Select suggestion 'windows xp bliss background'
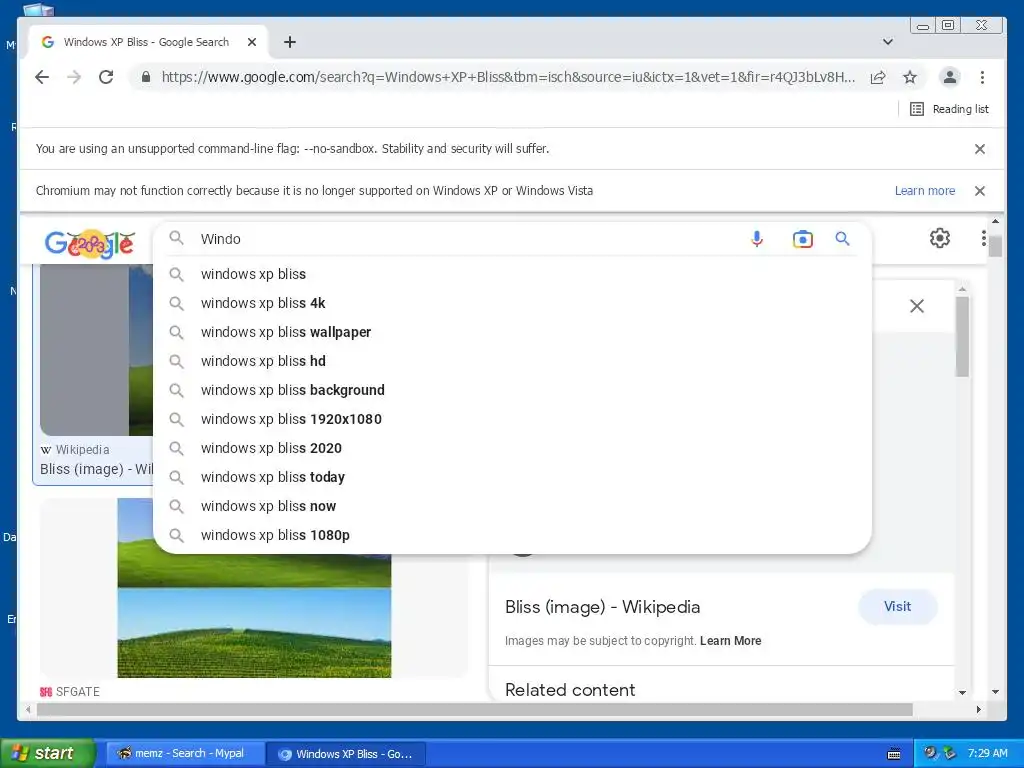The height and width of the screenshot is (768, 1024). tap(512, 390)
